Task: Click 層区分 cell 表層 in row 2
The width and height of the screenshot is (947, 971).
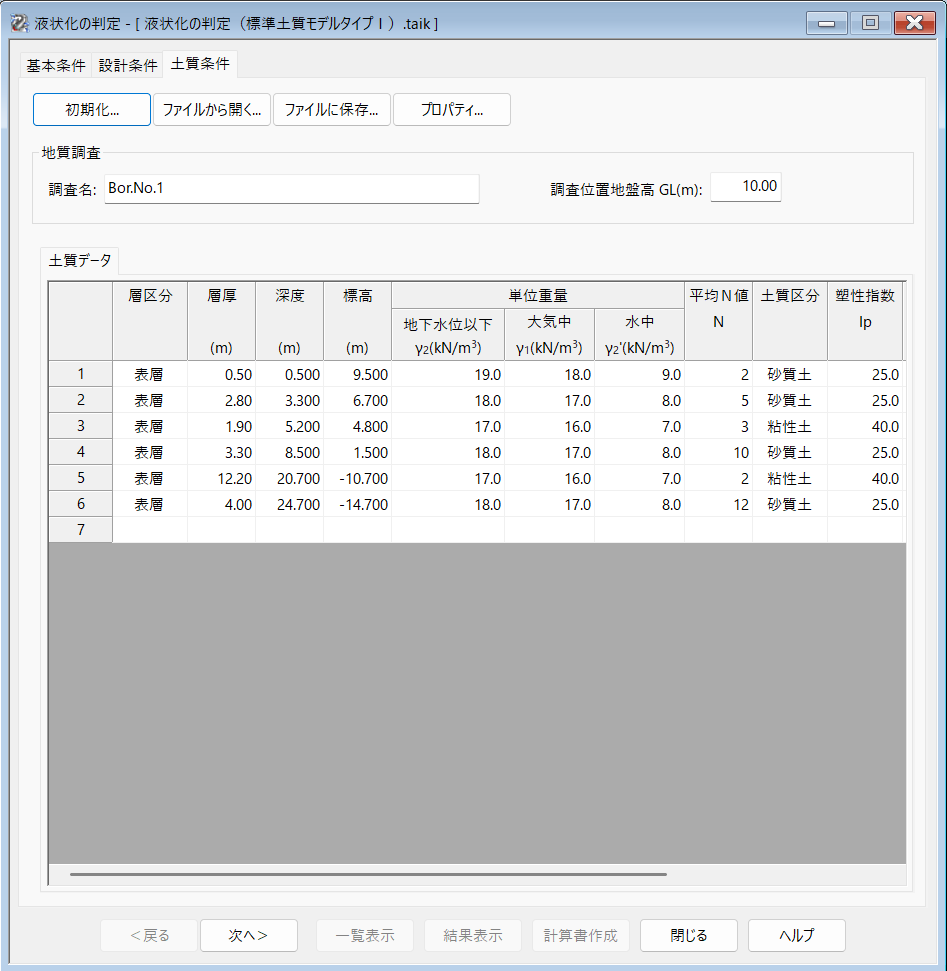Action: pyautogui.click(x=149, y=400)
